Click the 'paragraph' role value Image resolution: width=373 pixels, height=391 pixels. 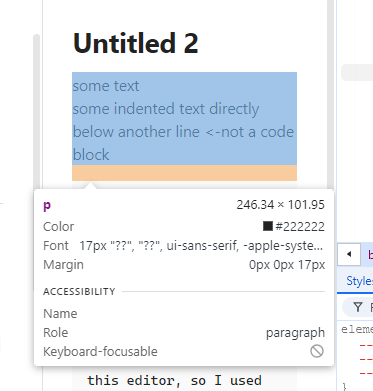[x=295, y=333]
